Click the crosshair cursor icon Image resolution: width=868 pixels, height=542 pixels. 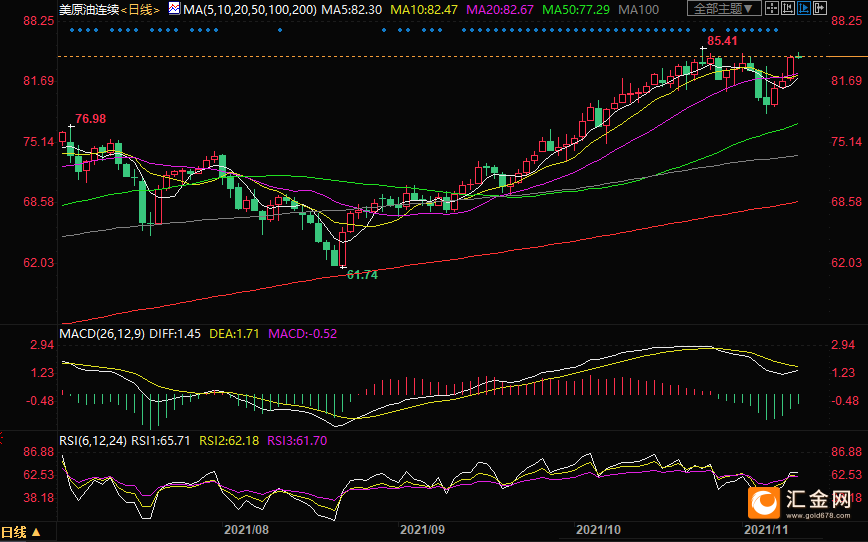[772, 9]
